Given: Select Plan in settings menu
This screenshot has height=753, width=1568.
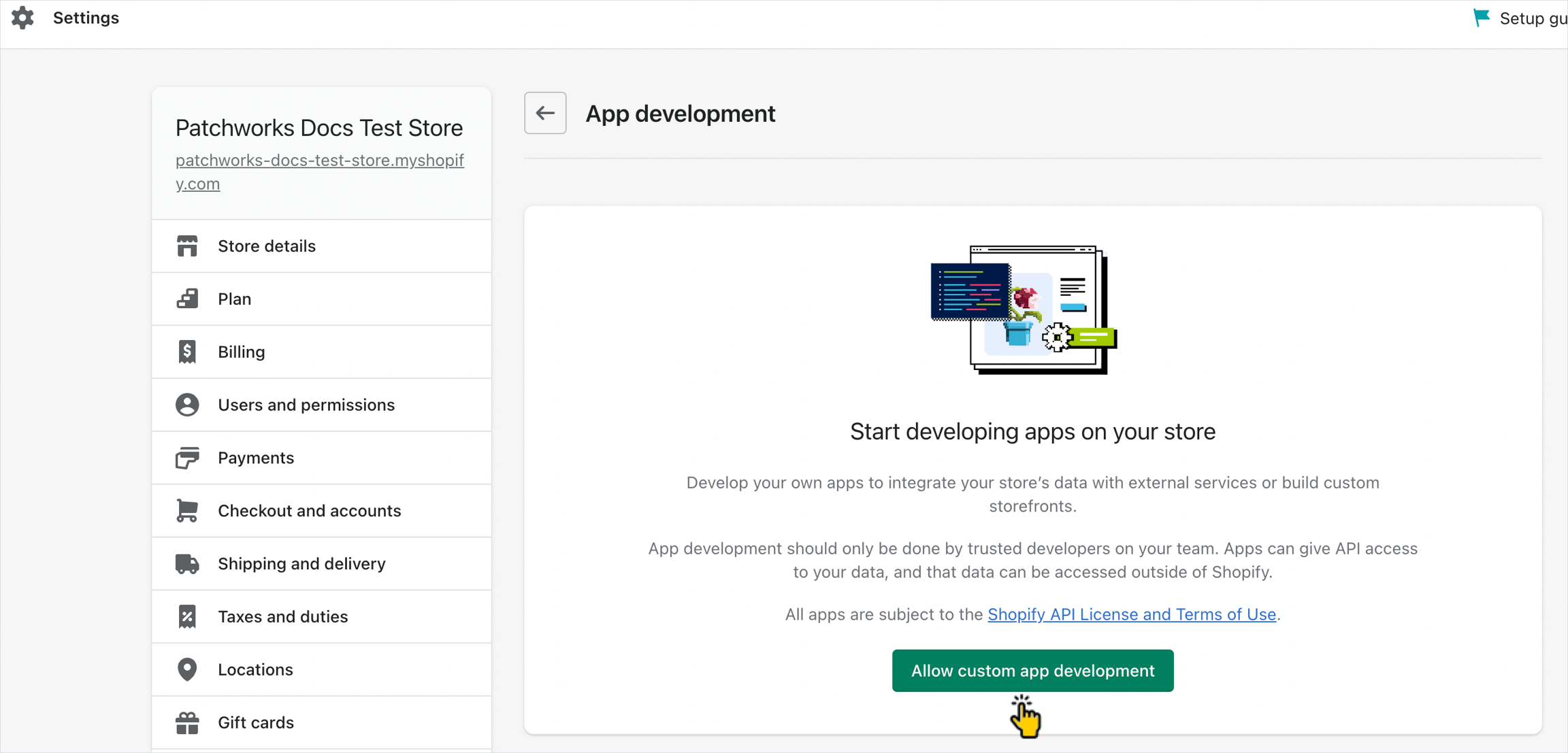Looking at the screenshot, I should (235, 299).
